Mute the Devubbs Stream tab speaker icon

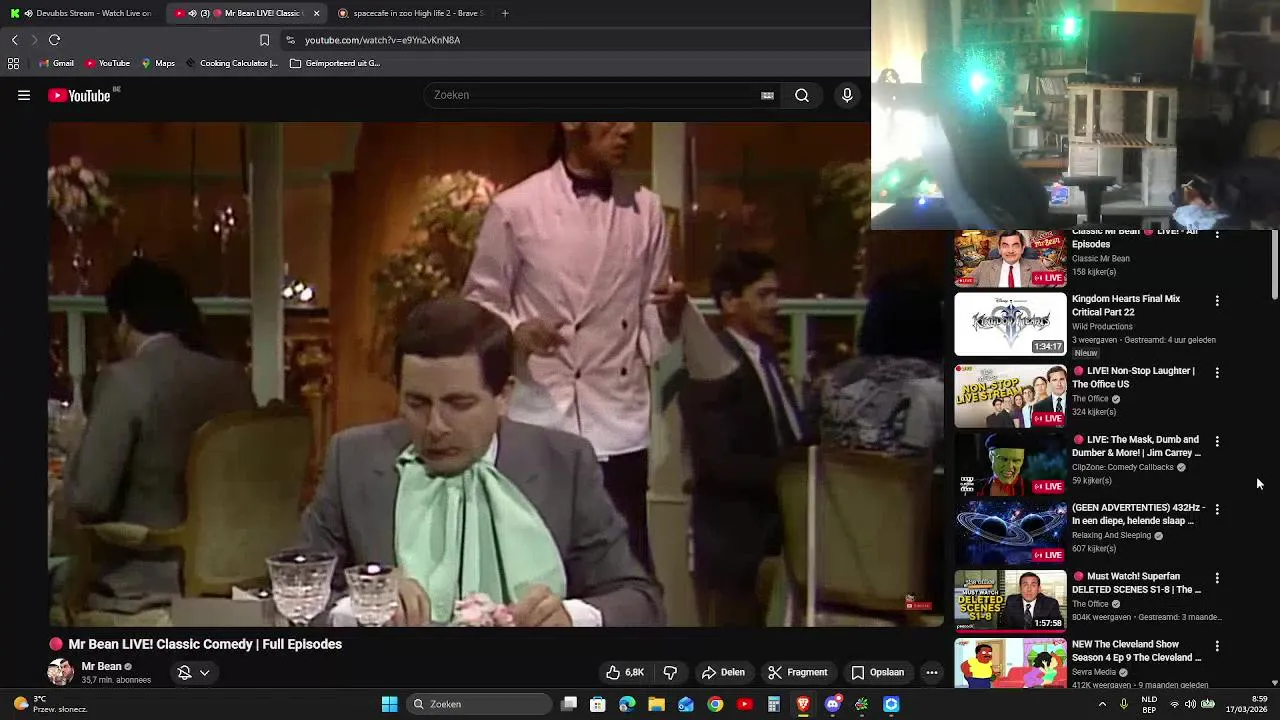(28, 13)
